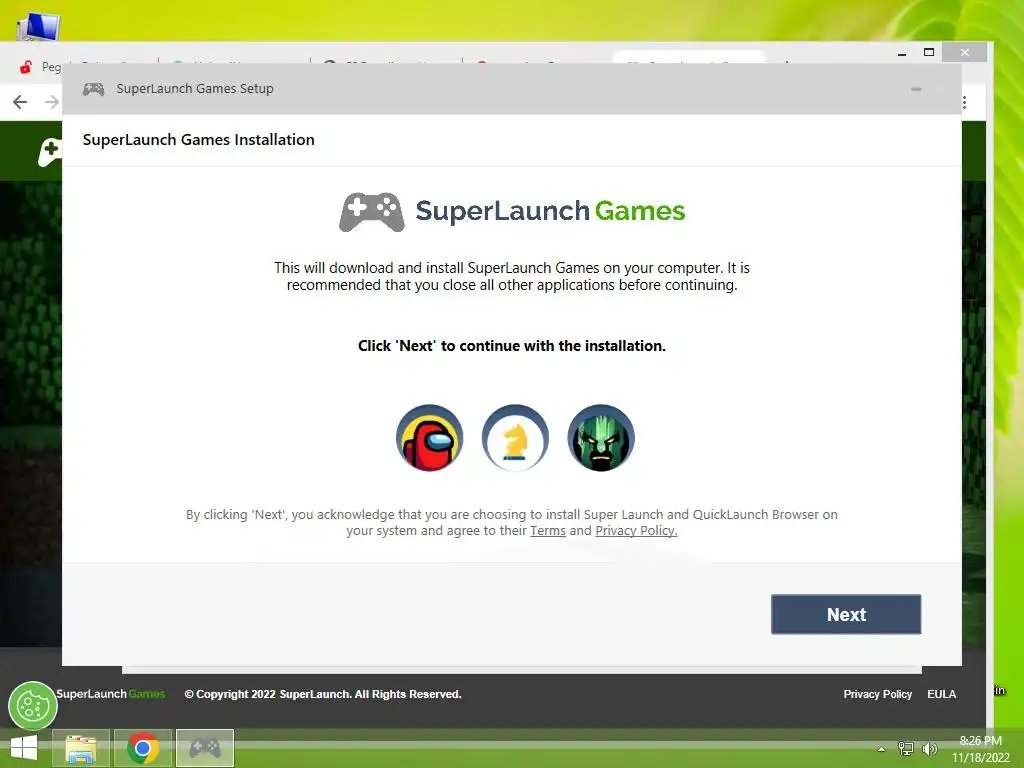Click Privacy Policy in webpage footer
Screen dimensions: 1024x768
[x=877, y=694]
